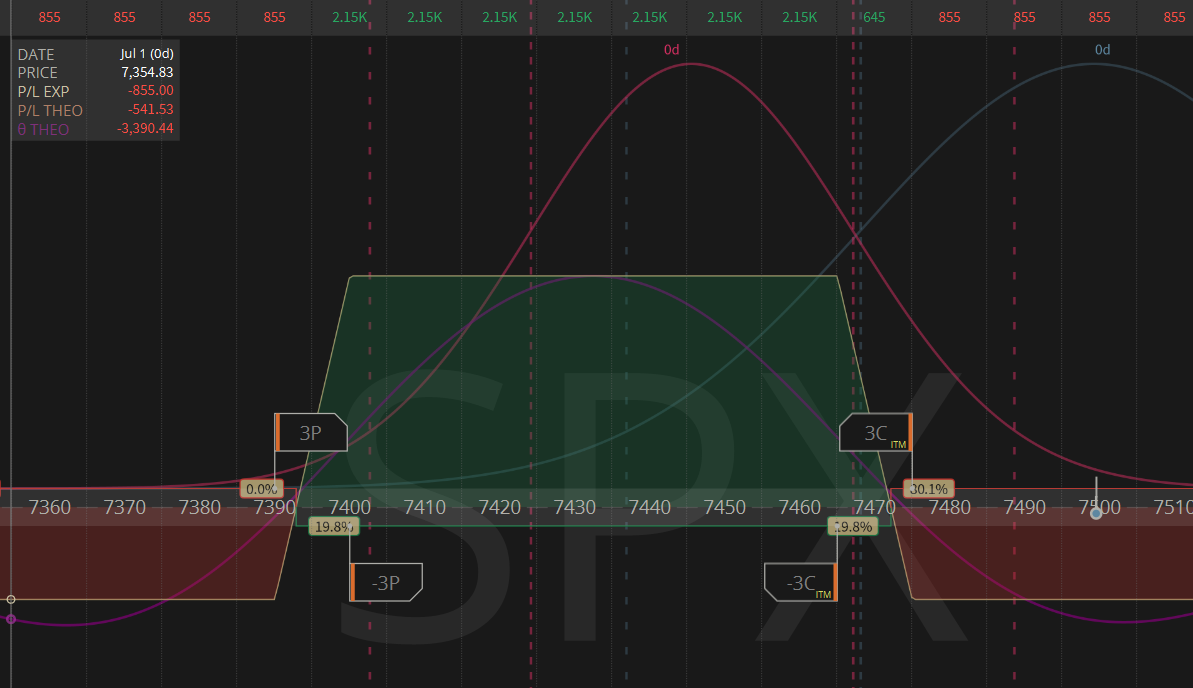Click the 7360 price axis label
This screenshot has height=688, width=1193.
pos(49,507)
